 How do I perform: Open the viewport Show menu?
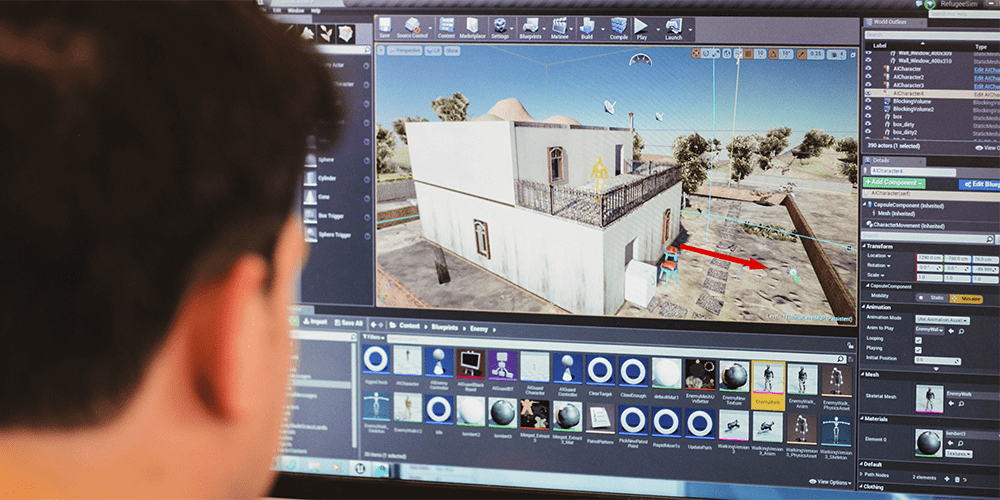tap(452, 50)
